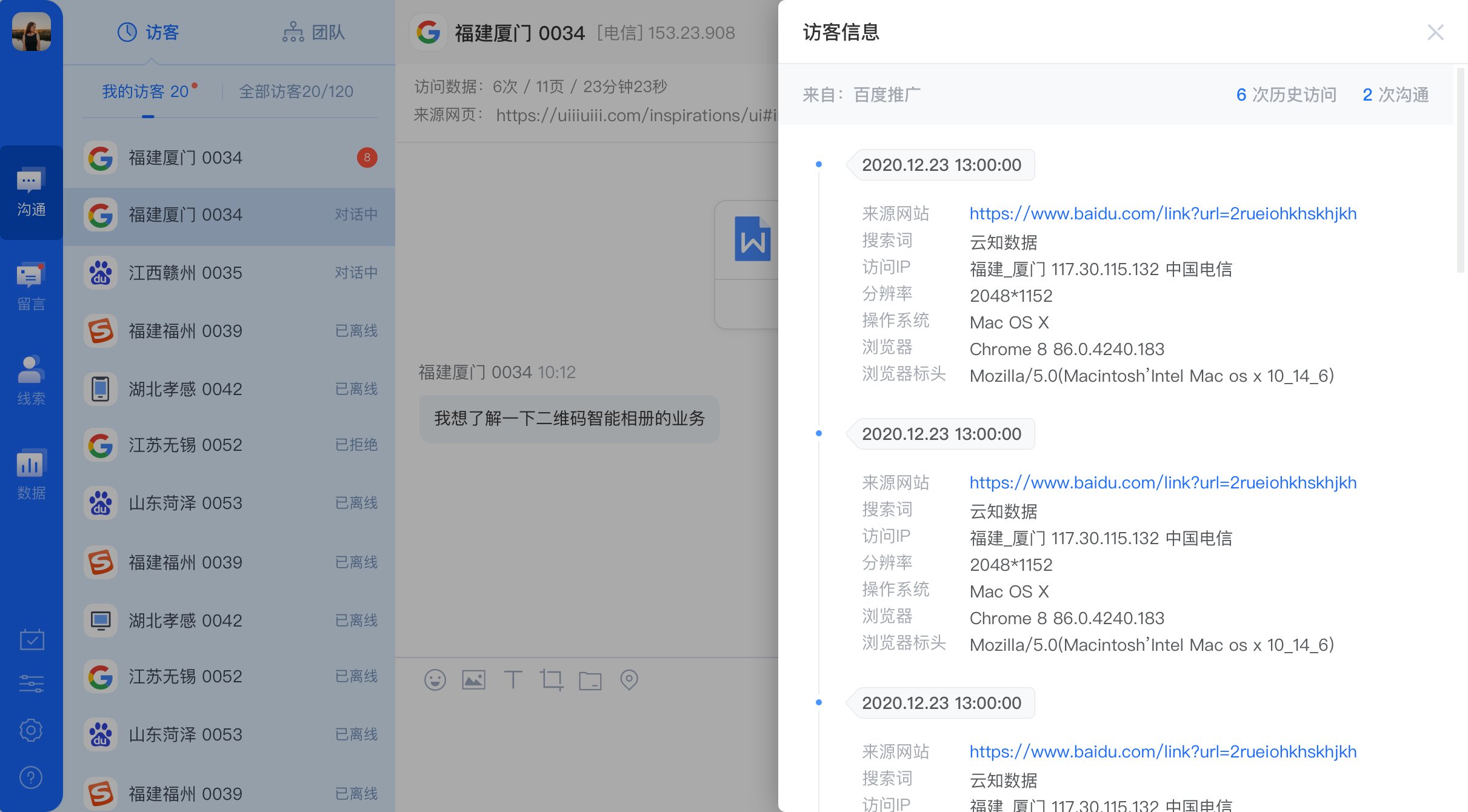Click 来自：百度推广 source text

point(861,95)
